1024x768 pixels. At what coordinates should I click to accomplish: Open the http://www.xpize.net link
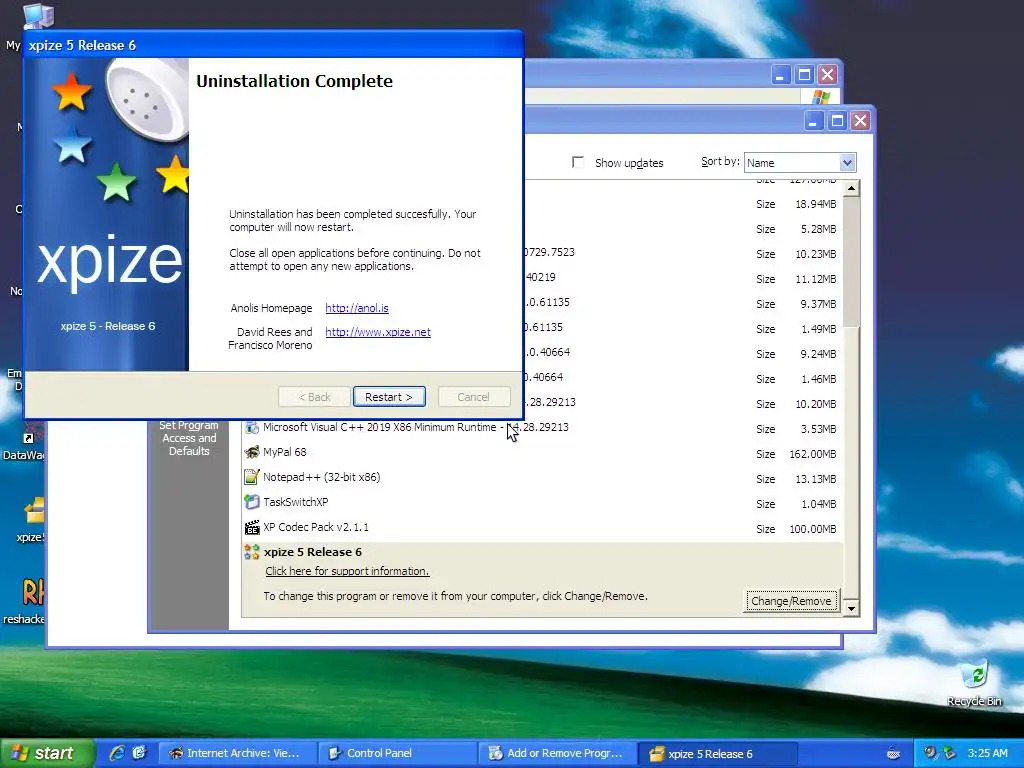378,332
